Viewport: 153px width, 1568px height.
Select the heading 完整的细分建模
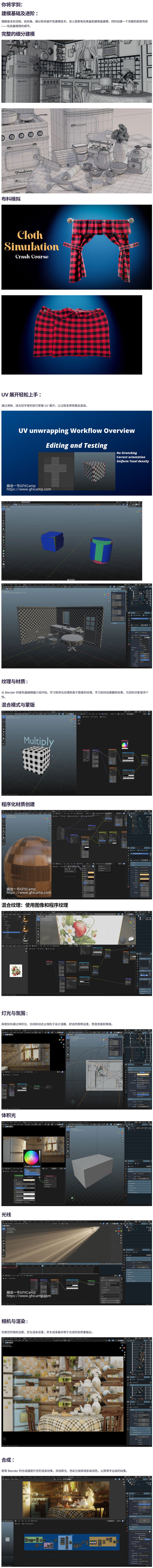point(18,34)
